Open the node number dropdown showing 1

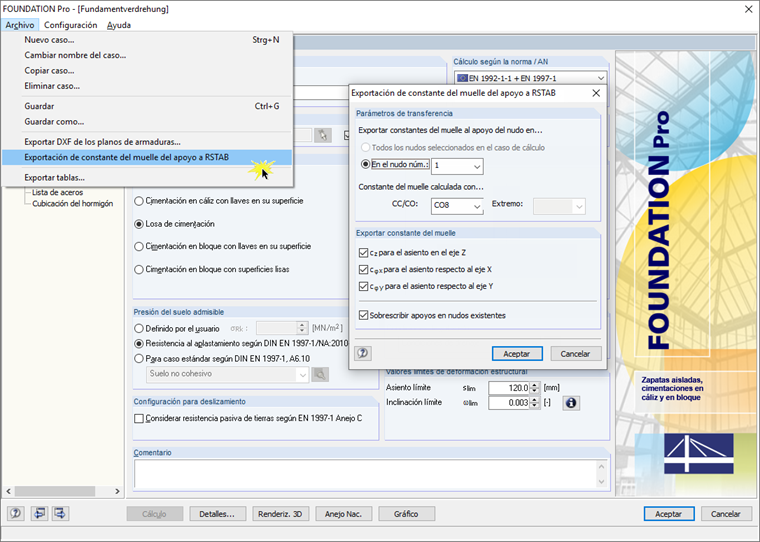tap(457, 166)
